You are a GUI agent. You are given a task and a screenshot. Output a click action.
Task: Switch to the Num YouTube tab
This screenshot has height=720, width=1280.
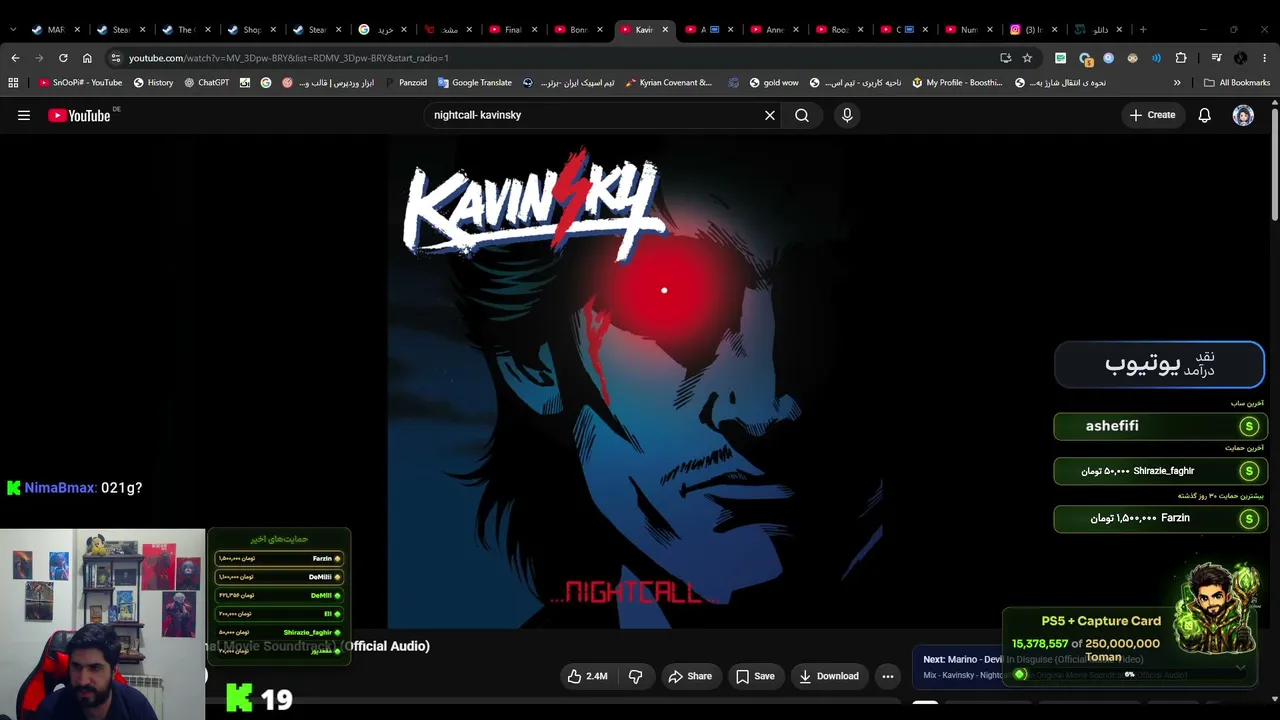click(968, 30)
